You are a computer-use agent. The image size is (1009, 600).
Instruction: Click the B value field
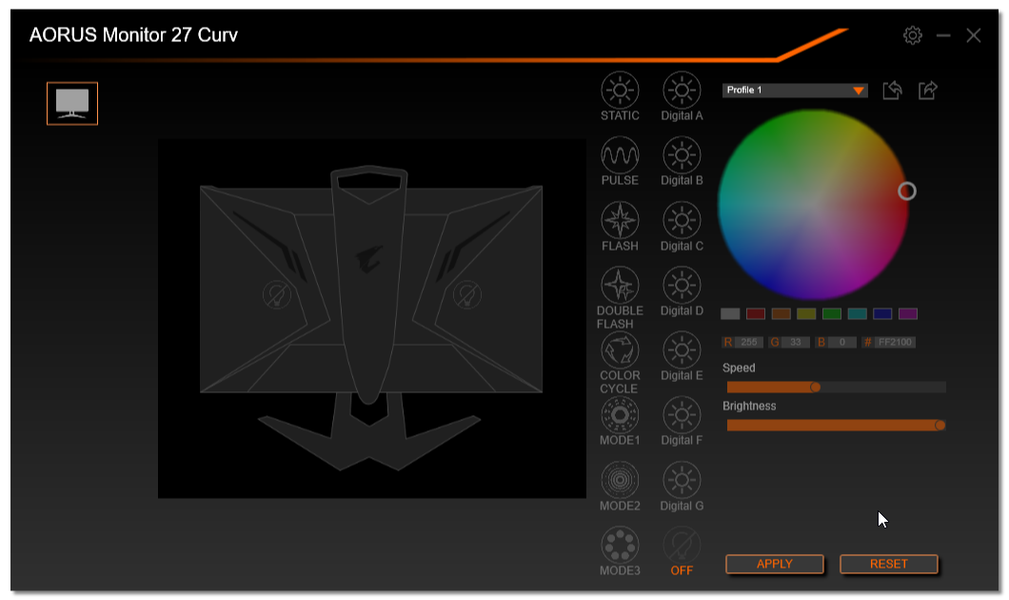click(x=842, y=342)
